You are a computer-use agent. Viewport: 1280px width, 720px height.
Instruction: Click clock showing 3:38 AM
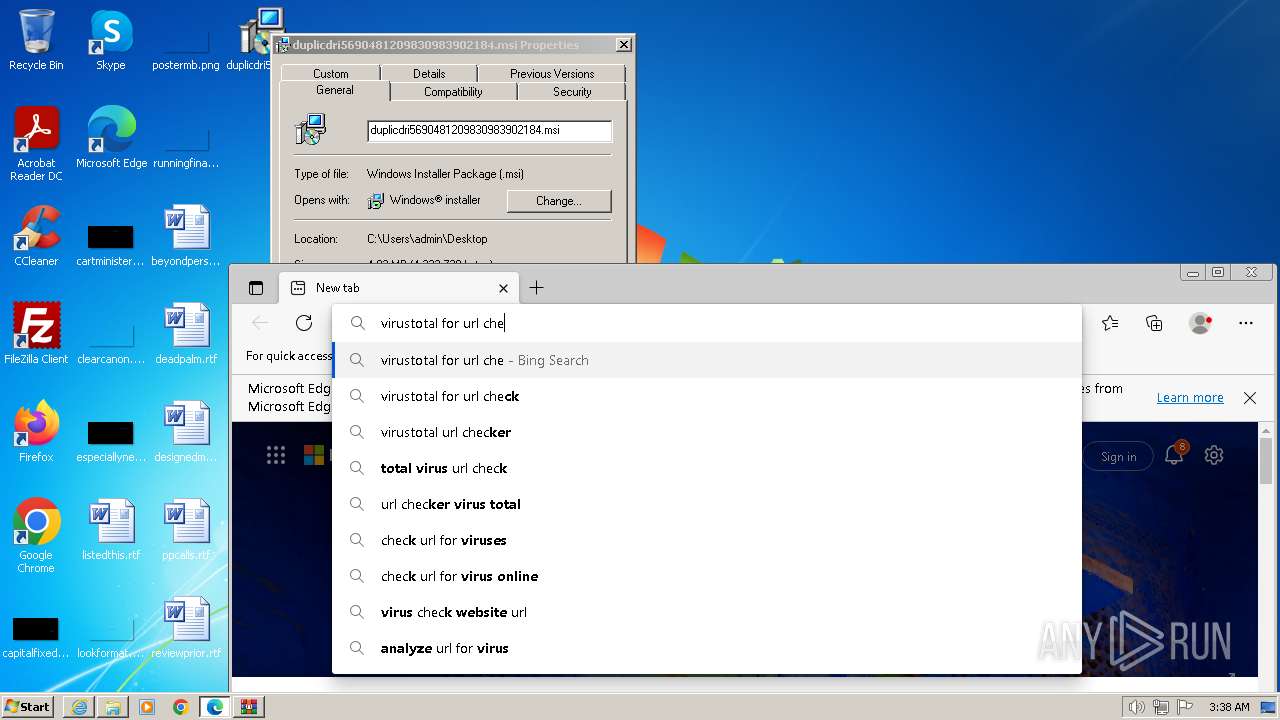[x=1228, y=707]
